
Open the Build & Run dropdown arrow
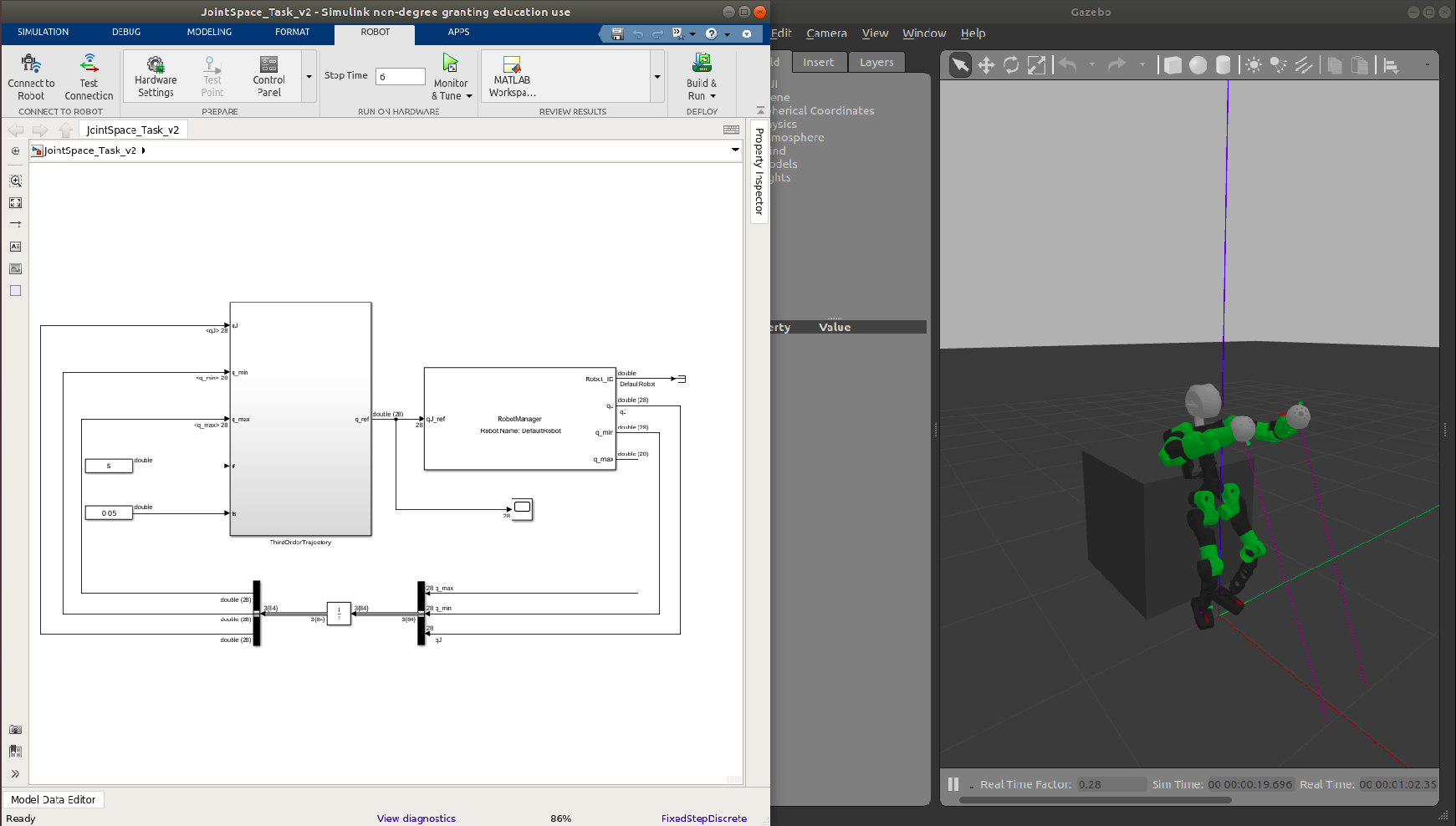tap(713, 96)
